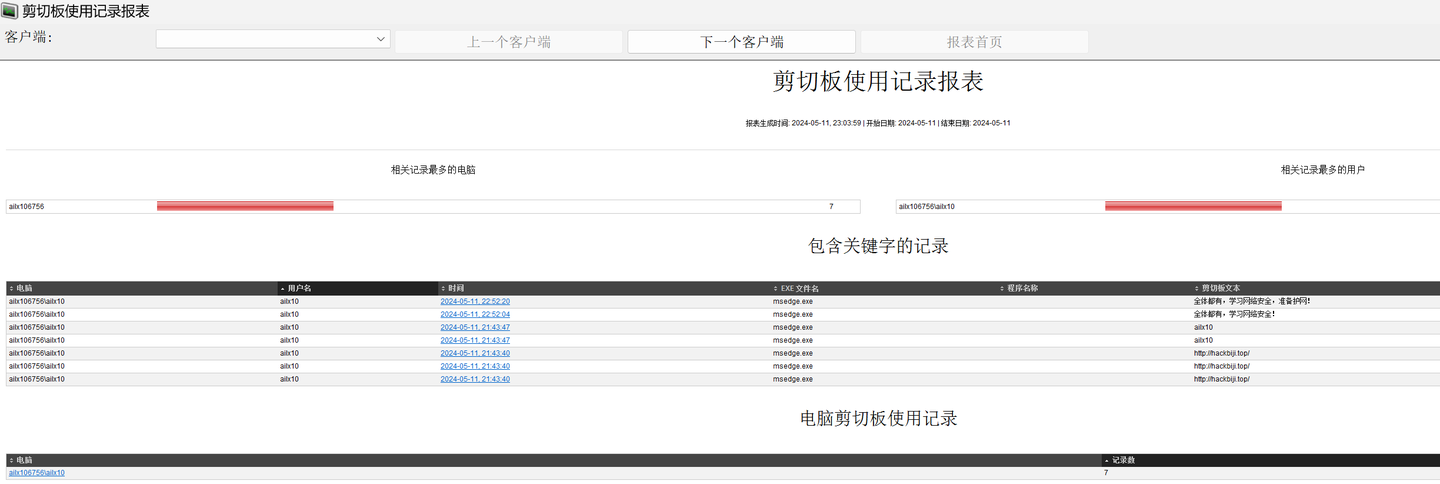Click the 上一个客户端 button

pos(509,42)
